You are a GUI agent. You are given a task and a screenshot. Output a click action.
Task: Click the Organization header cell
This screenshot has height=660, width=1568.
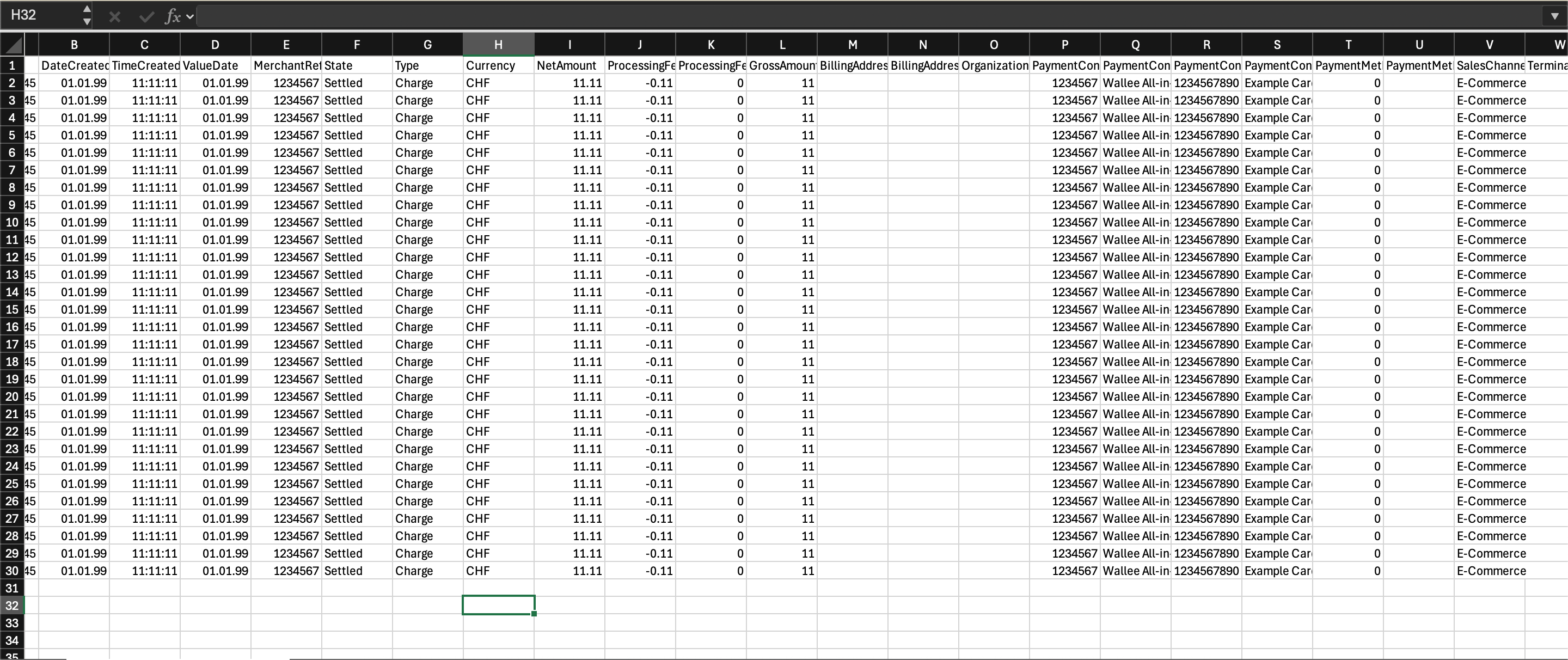(994, 65)
